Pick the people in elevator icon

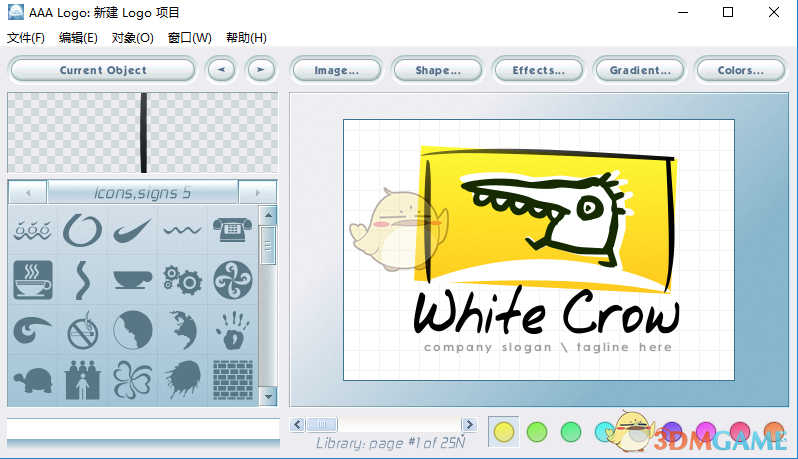click(x=82, y=380)
